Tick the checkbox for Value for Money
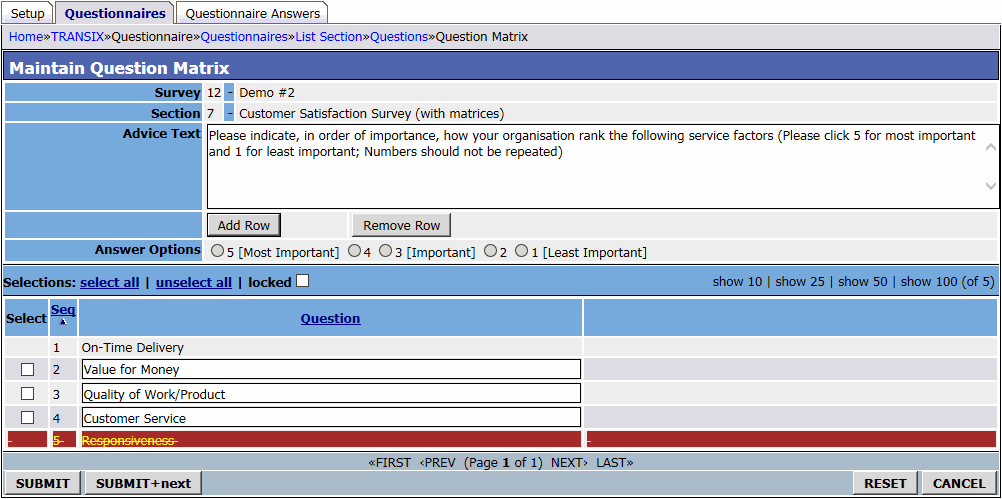 (x=28, y=370)
